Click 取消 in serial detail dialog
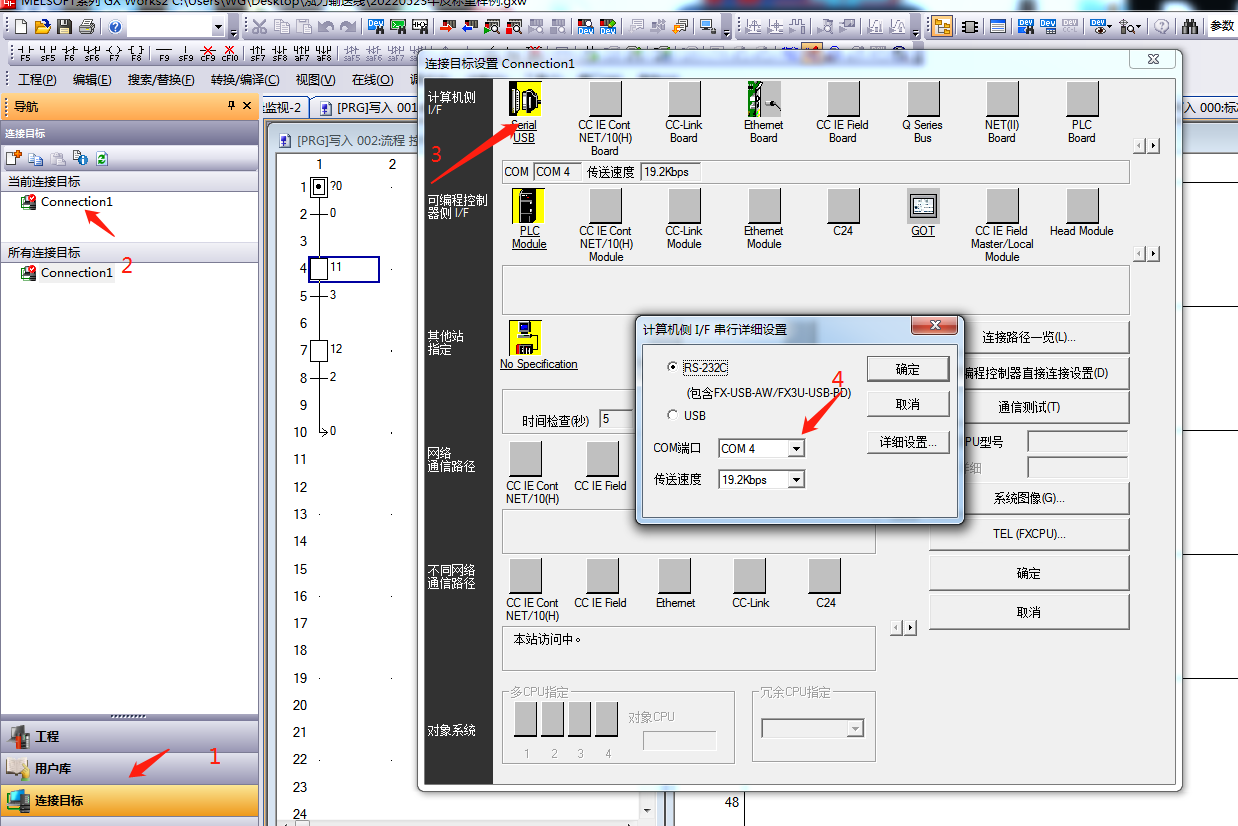 [x=908, y=404]
